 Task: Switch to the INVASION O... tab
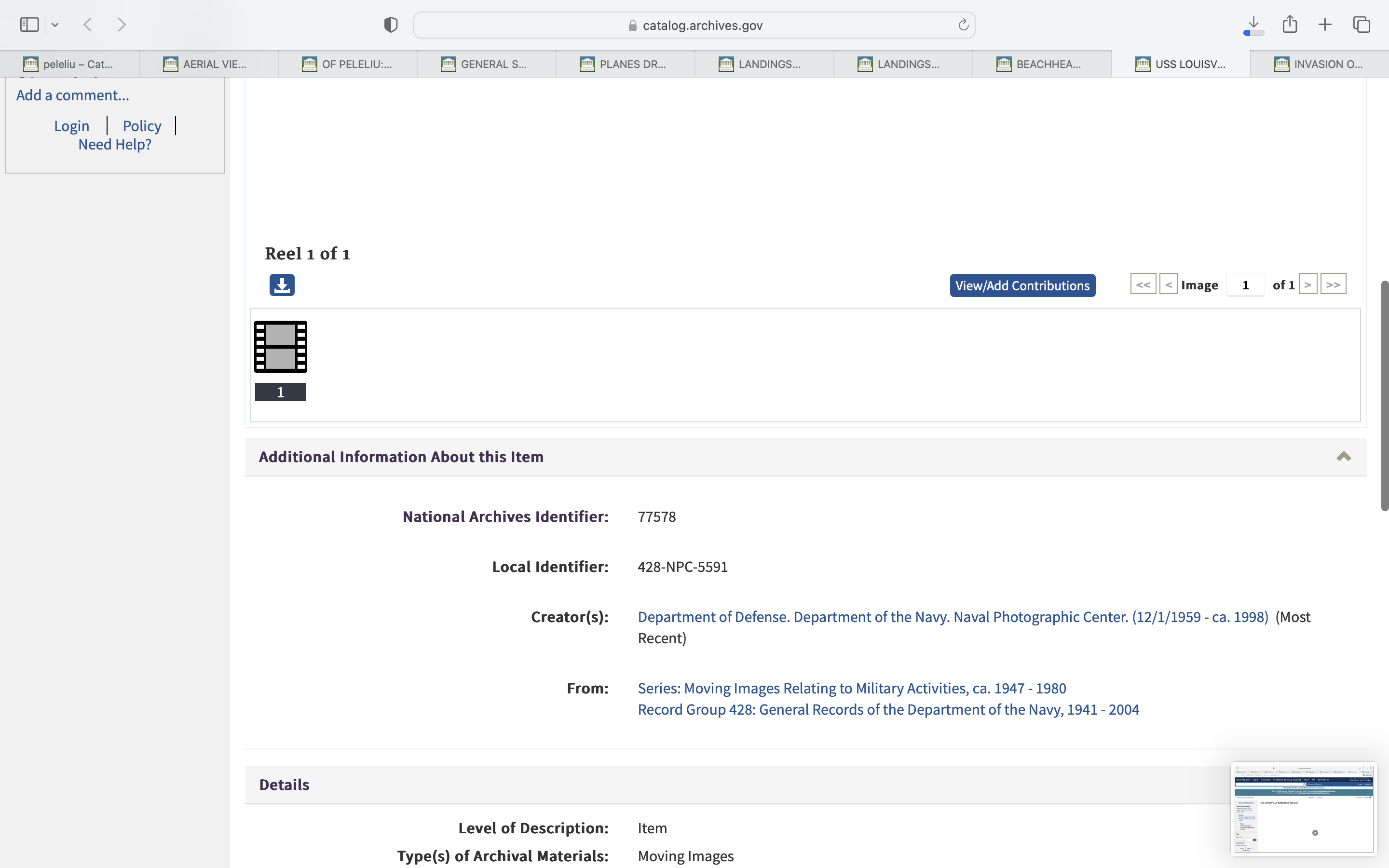click(x=1319, y=64)
